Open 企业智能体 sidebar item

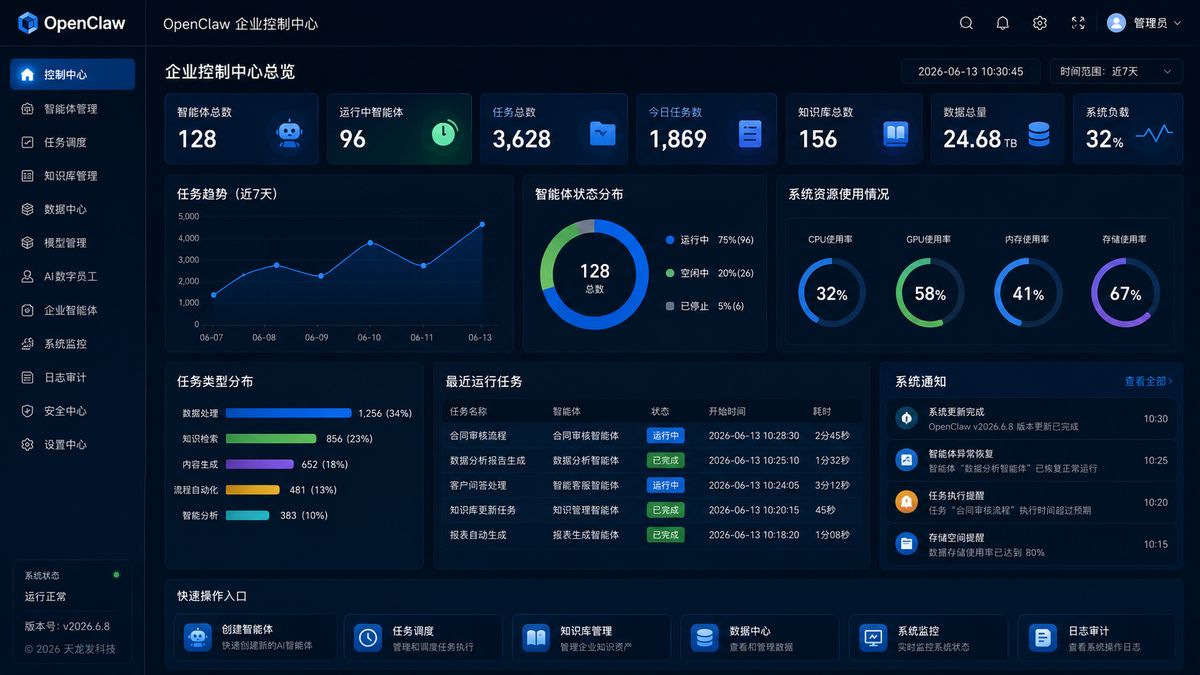pyautogui.click(x=73, y=310)
